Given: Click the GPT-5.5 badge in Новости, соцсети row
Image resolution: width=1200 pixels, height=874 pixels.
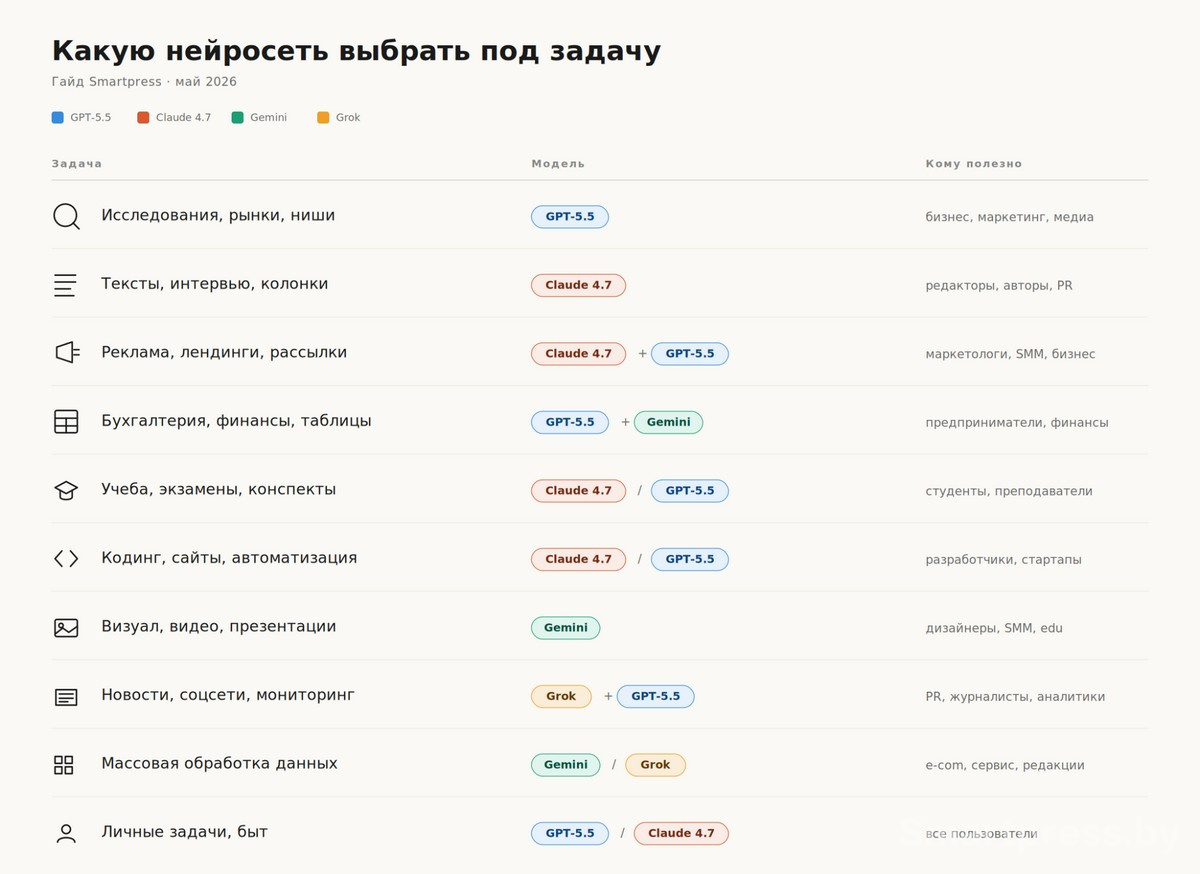Looking at the screenshot, I should tap(655, 697).
